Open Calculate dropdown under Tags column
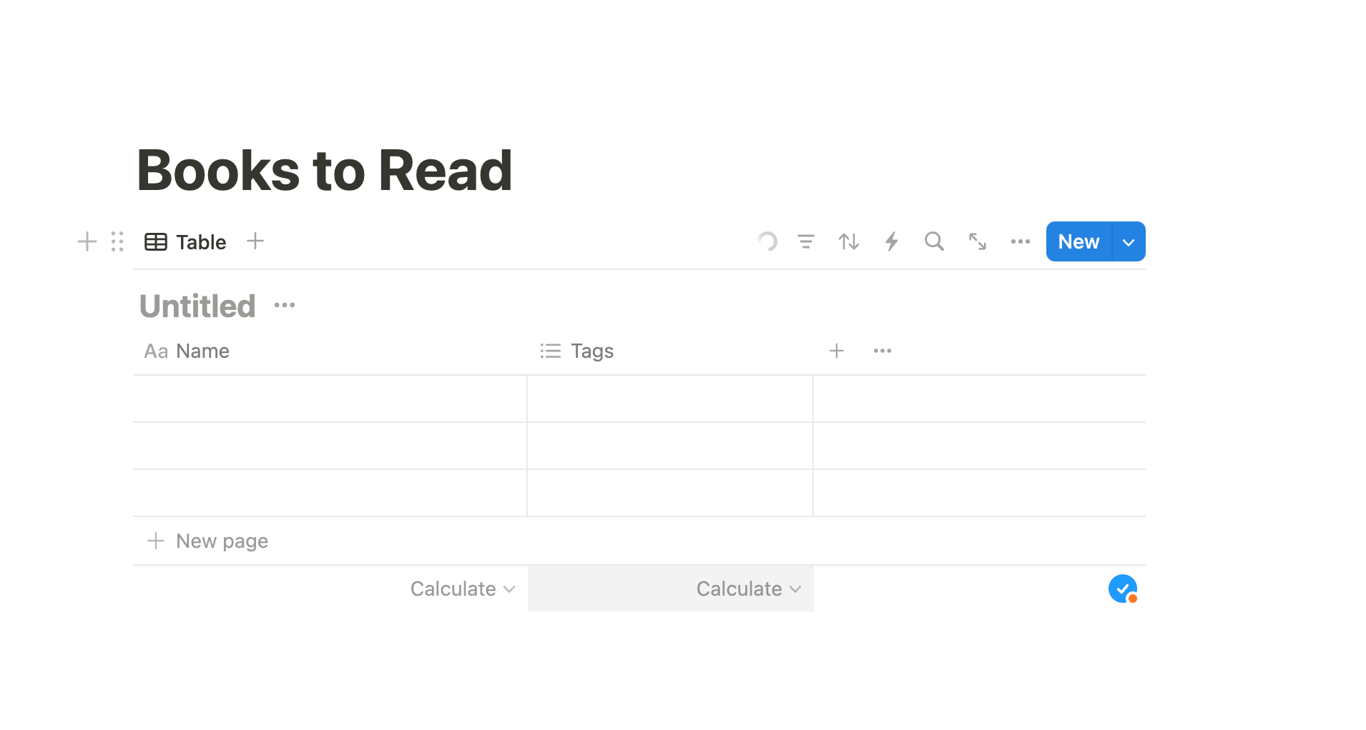This screenshot has width=1366, height=730. tap(749, 589)
